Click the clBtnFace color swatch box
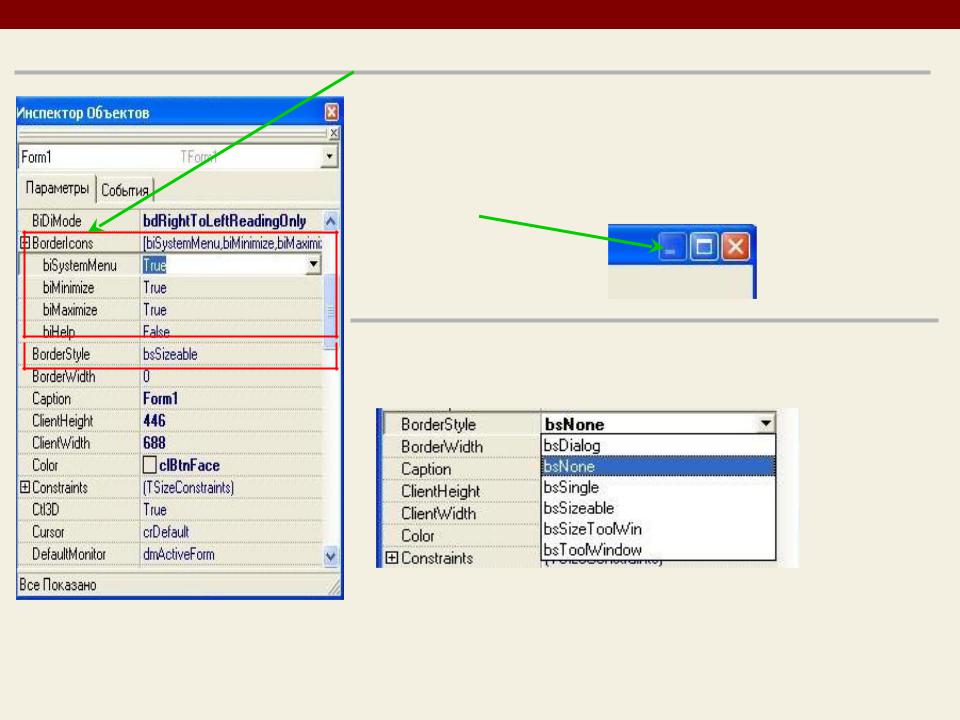960x720 pixels. (149, 465)
